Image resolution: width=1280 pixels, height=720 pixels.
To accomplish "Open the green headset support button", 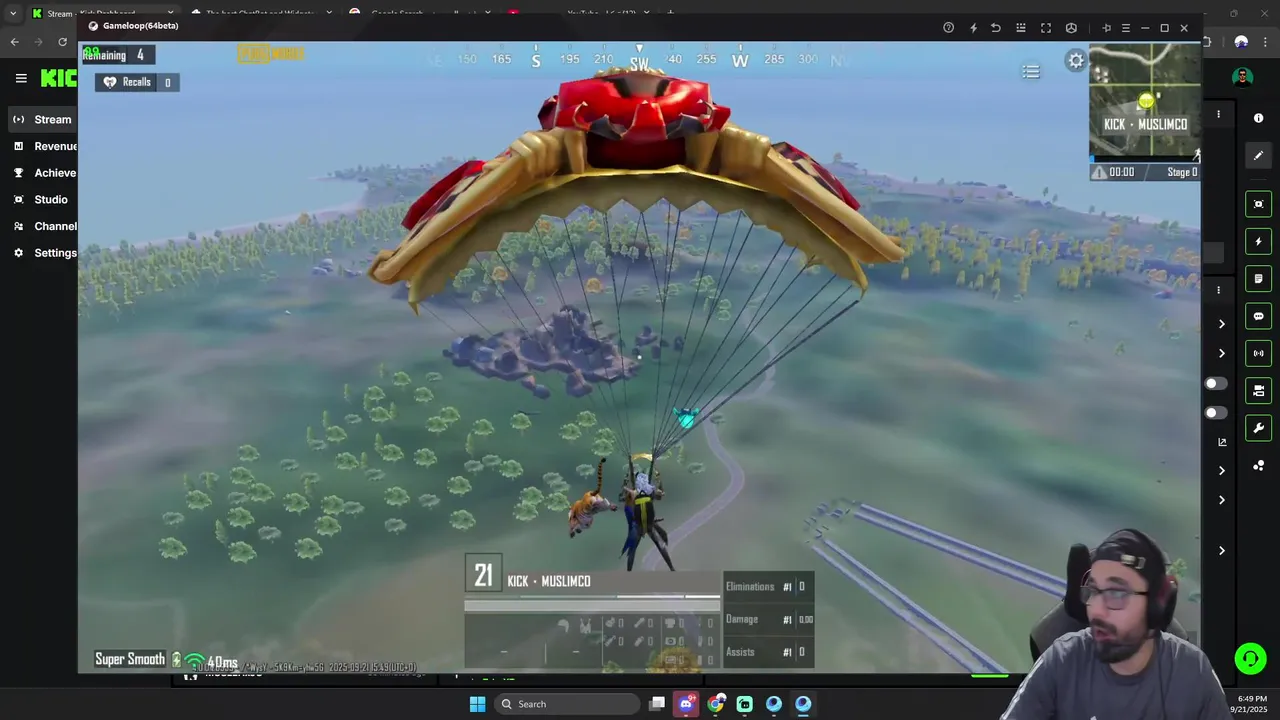I will click(1250, 658).
